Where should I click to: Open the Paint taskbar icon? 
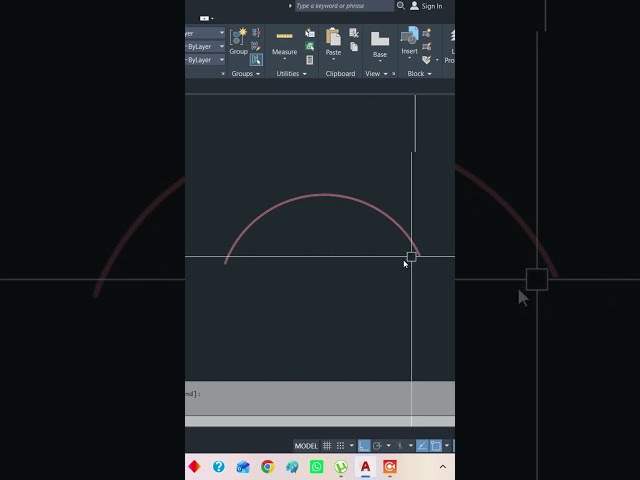pyautogui.click(x=292, y=466)
